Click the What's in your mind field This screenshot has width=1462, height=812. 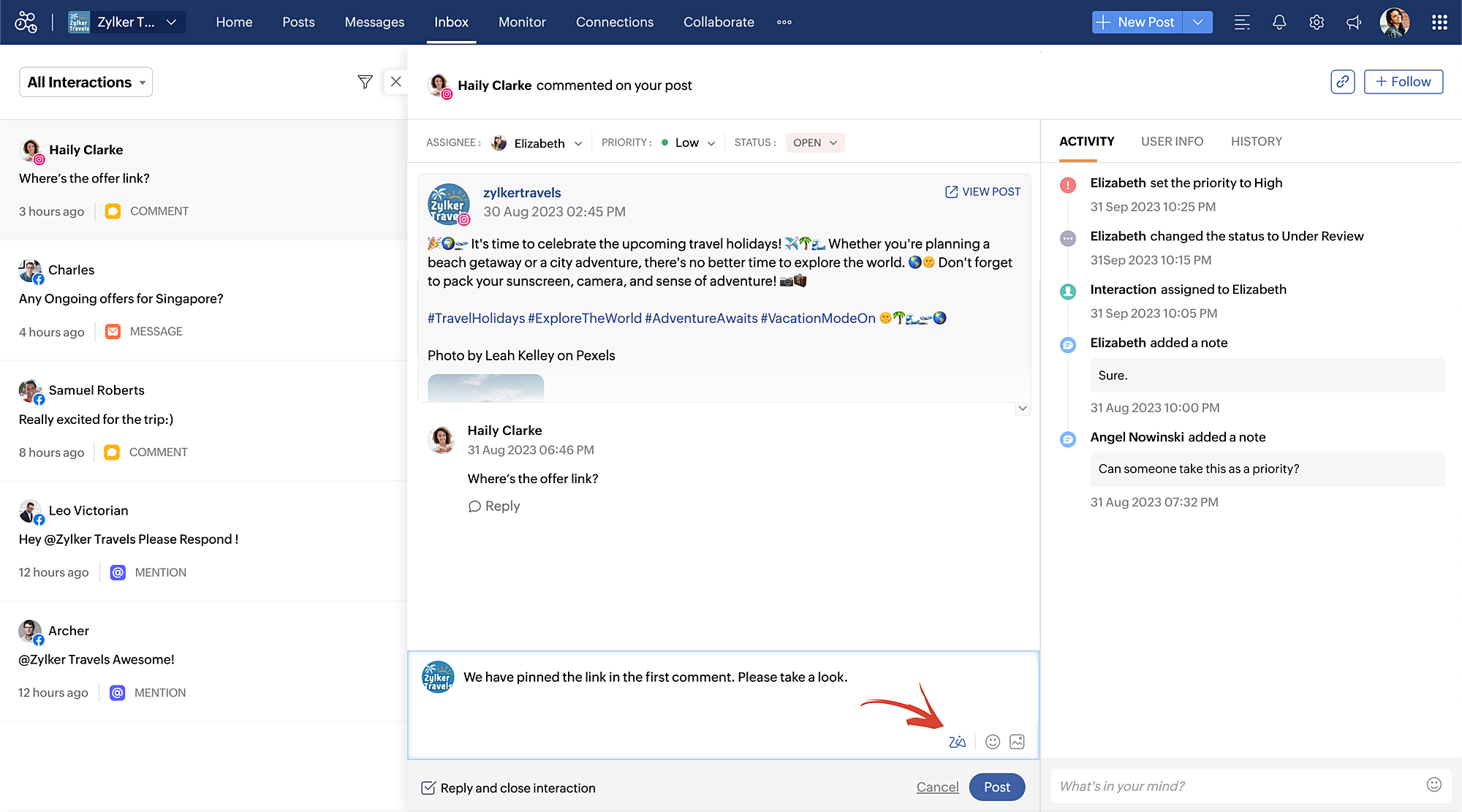pyautogui.click(x=1235, y=786)
